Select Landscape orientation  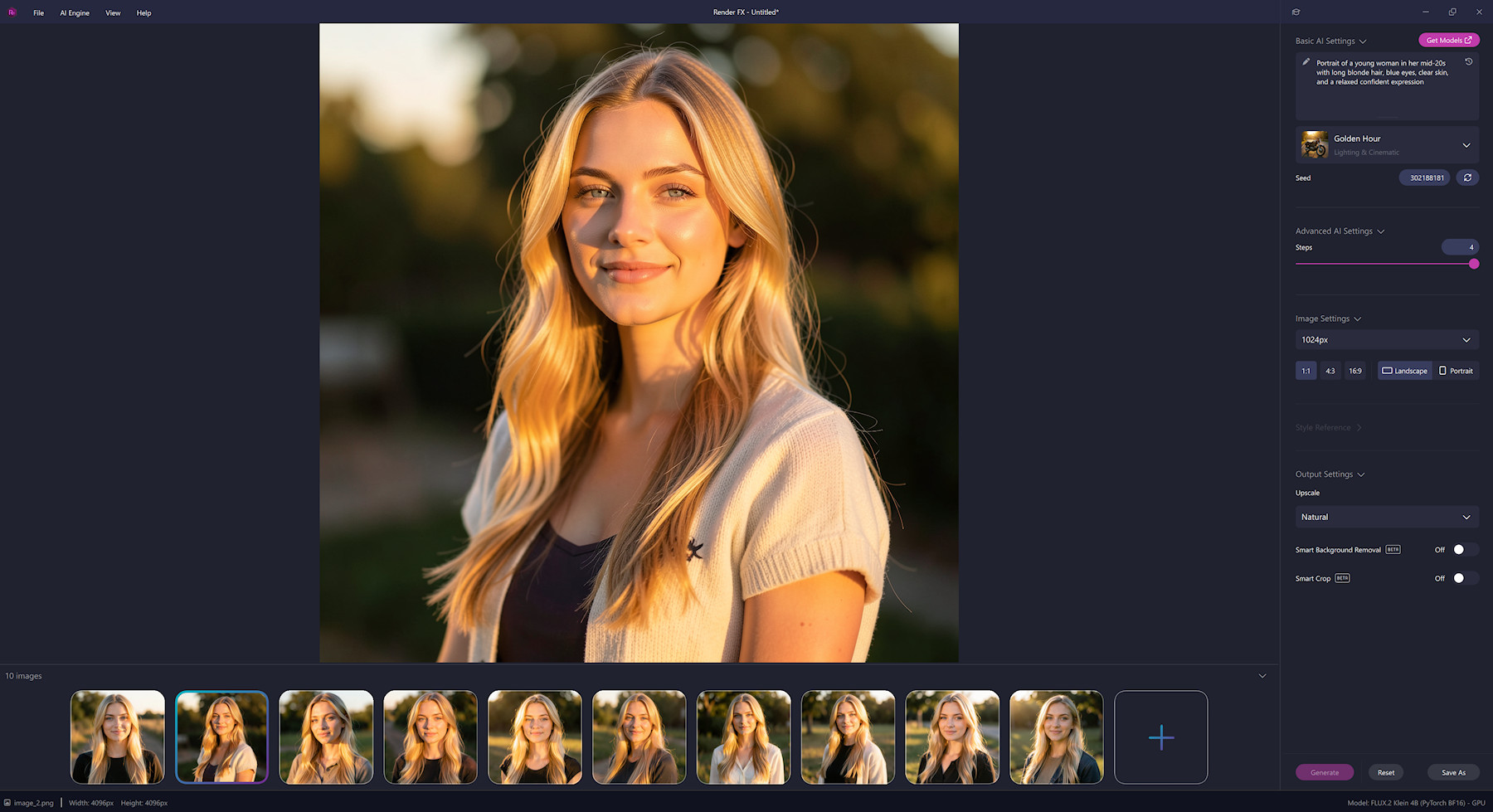(x=1404, y=371)
